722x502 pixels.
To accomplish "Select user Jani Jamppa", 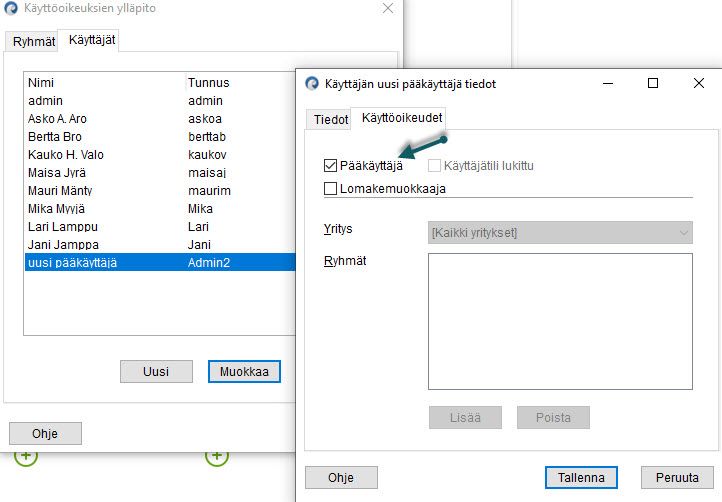I will coord(160,244).
